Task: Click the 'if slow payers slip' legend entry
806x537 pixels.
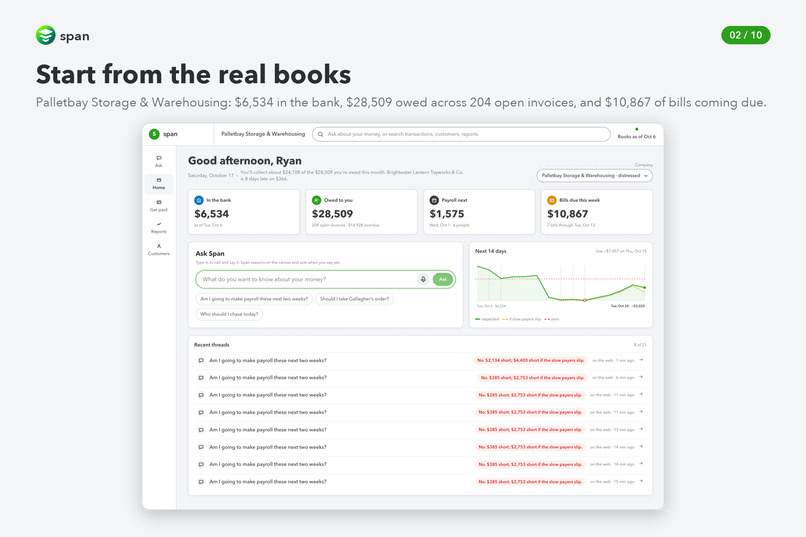Action: point(522,319)
